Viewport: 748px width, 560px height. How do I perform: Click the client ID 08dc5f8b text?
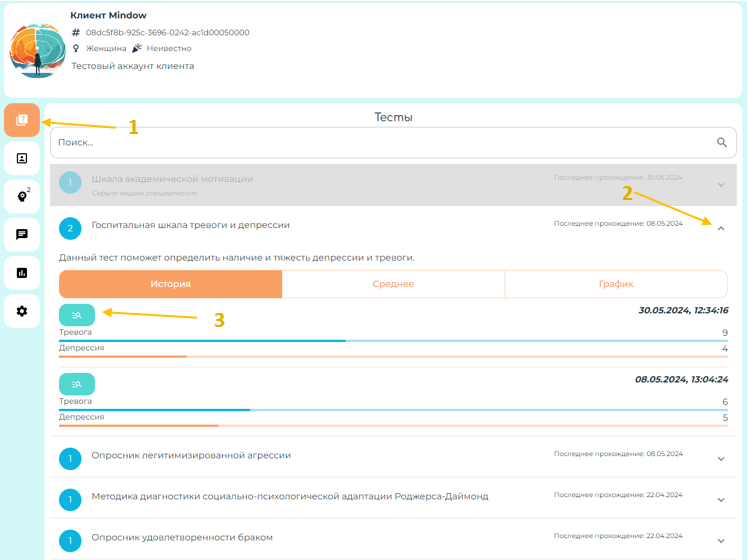tap(167, 32)
